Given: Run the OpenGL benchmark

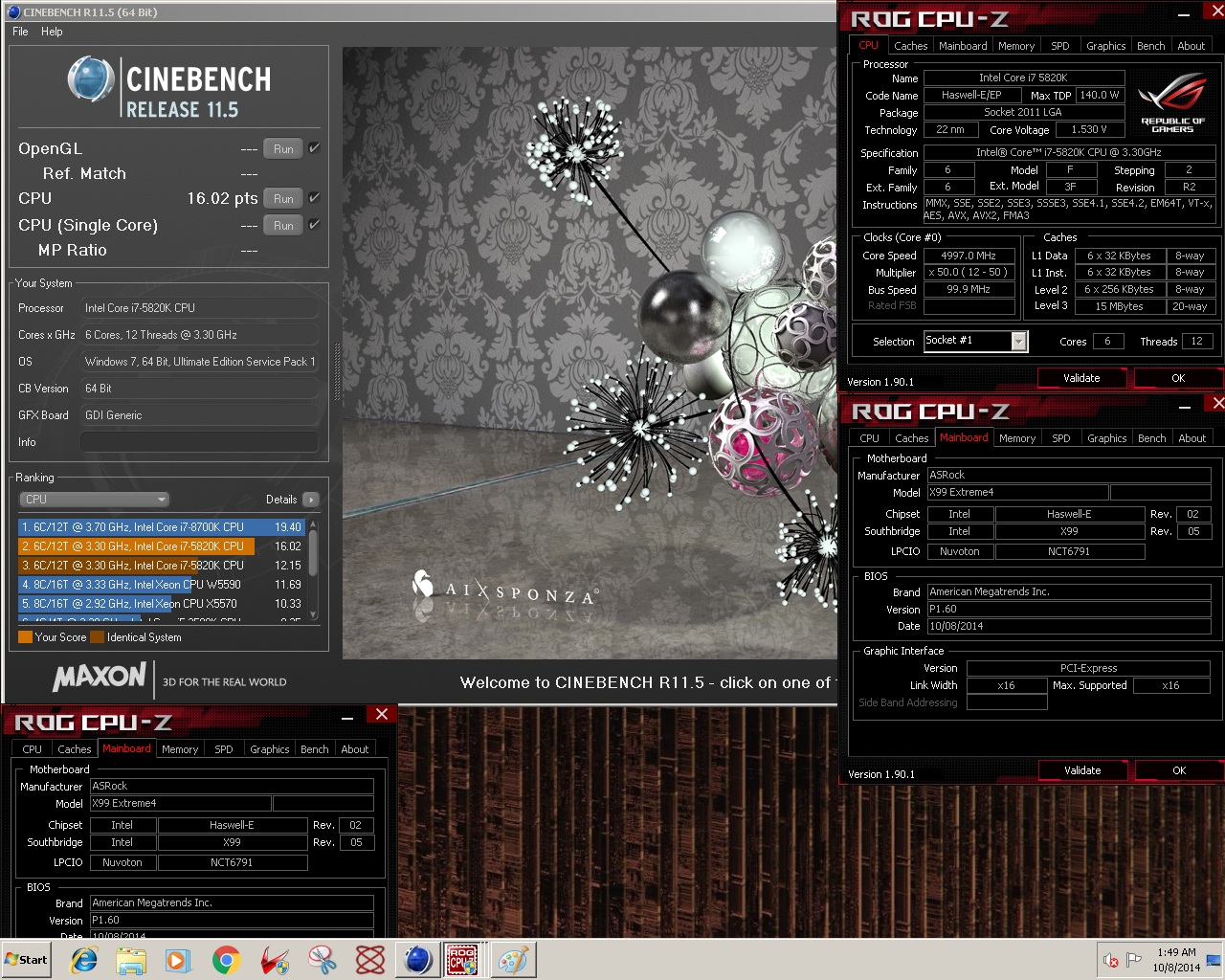Looking at the screenshot, I should (x=283, y=148).
